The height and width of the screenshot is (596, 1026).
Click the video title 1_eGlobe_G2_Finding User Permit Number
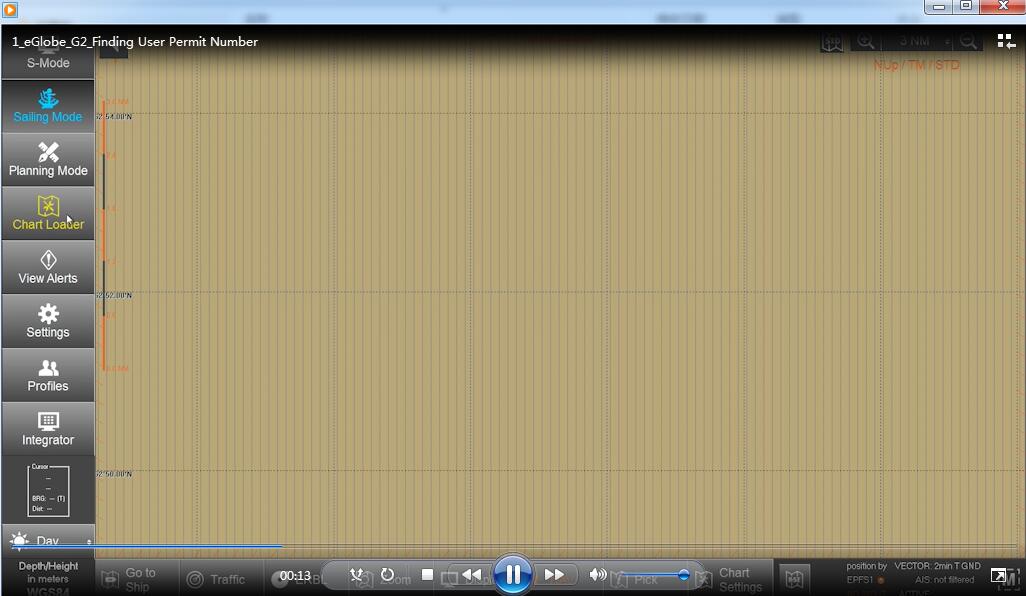135,41
